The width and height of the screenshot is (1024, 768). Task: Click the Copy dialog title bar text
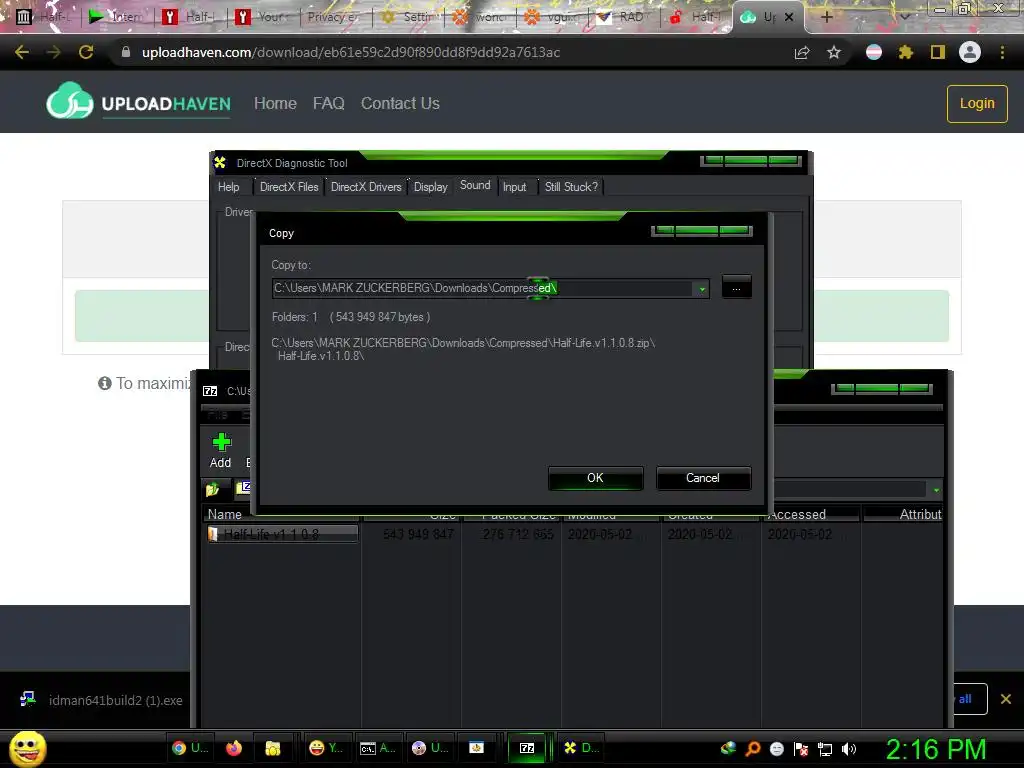(281, 233)
